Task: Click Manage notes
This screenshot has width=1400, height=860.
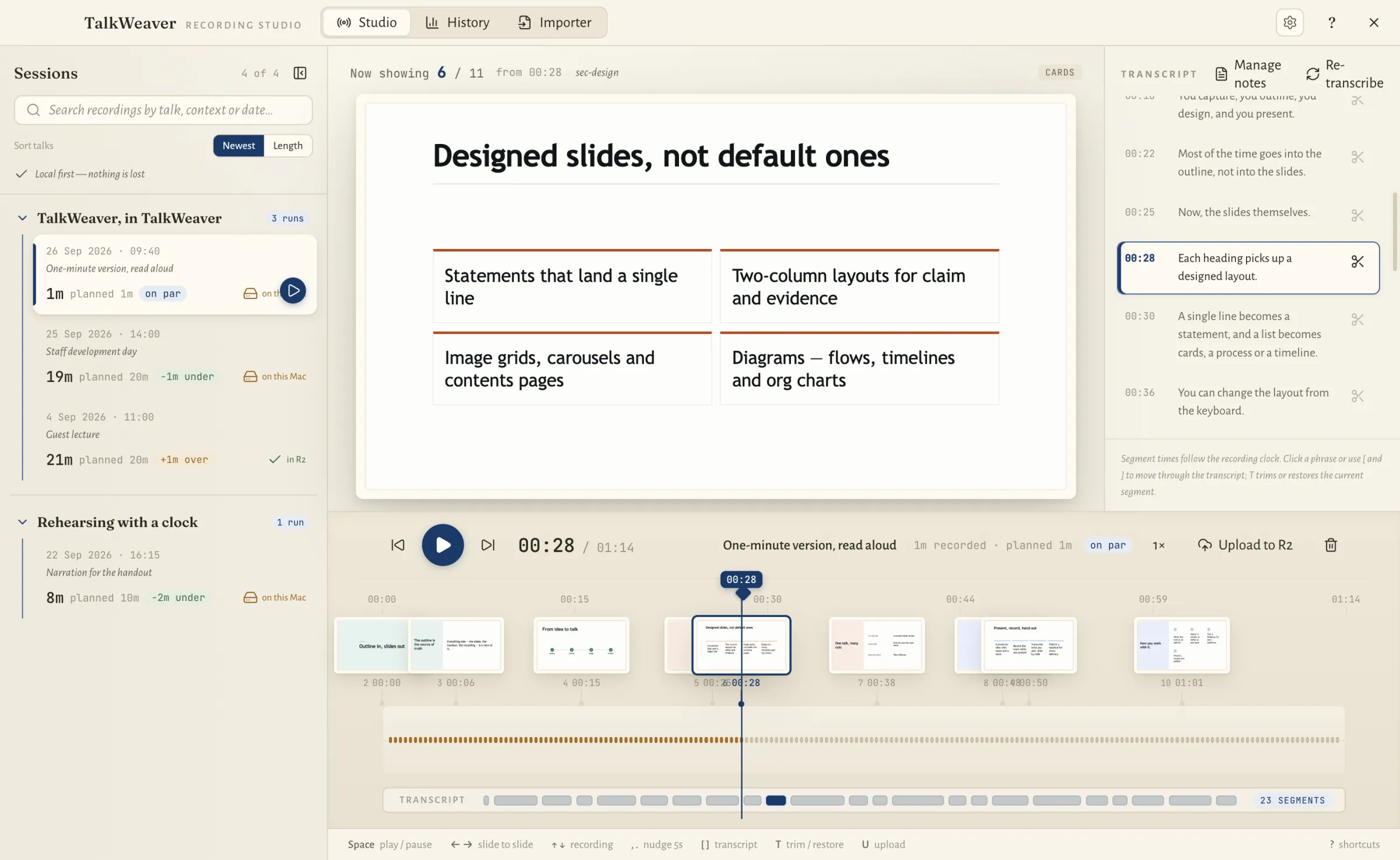Action: [x=1248, y=74]
